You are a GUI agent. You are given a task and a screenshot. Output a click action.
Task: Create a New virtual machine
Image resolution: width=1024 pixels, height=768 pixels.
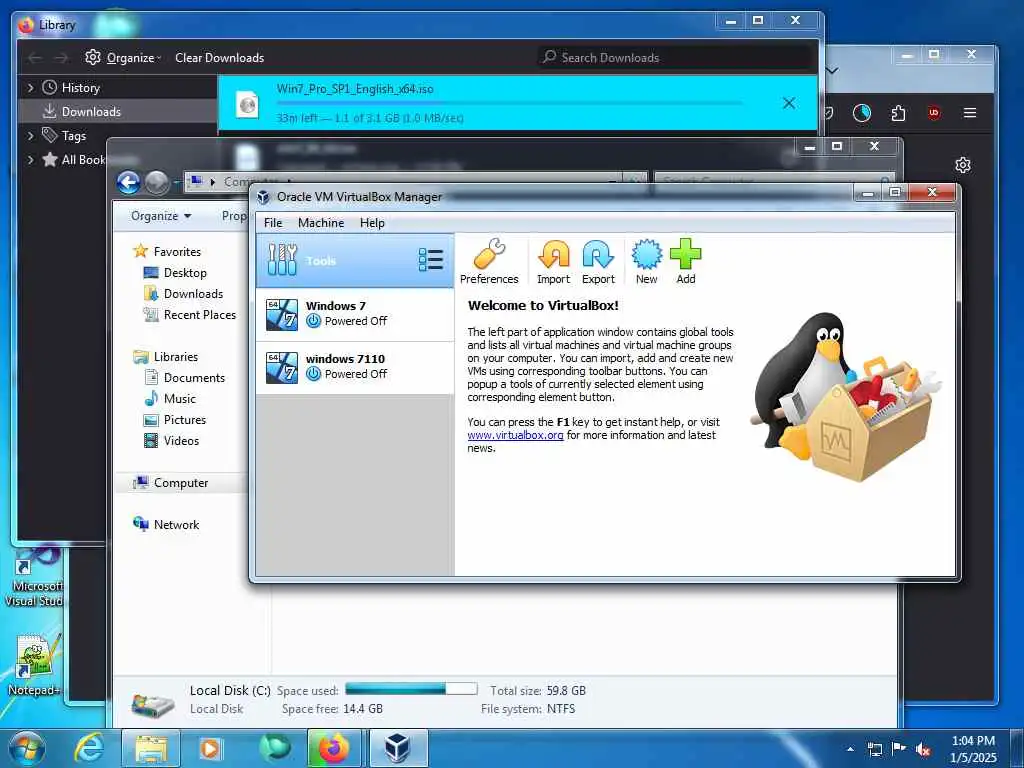point(647,262)
